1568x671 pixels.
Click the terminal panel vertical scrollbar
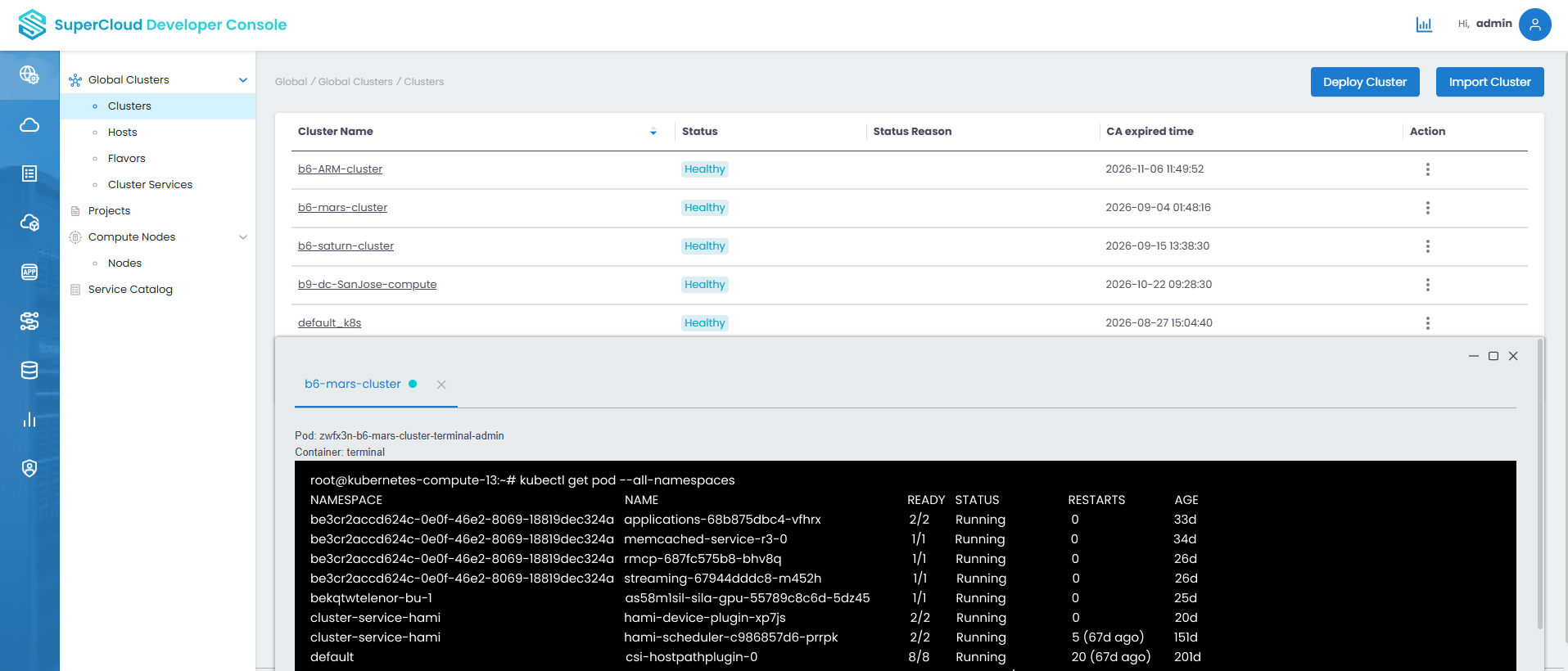(1539, 483)
